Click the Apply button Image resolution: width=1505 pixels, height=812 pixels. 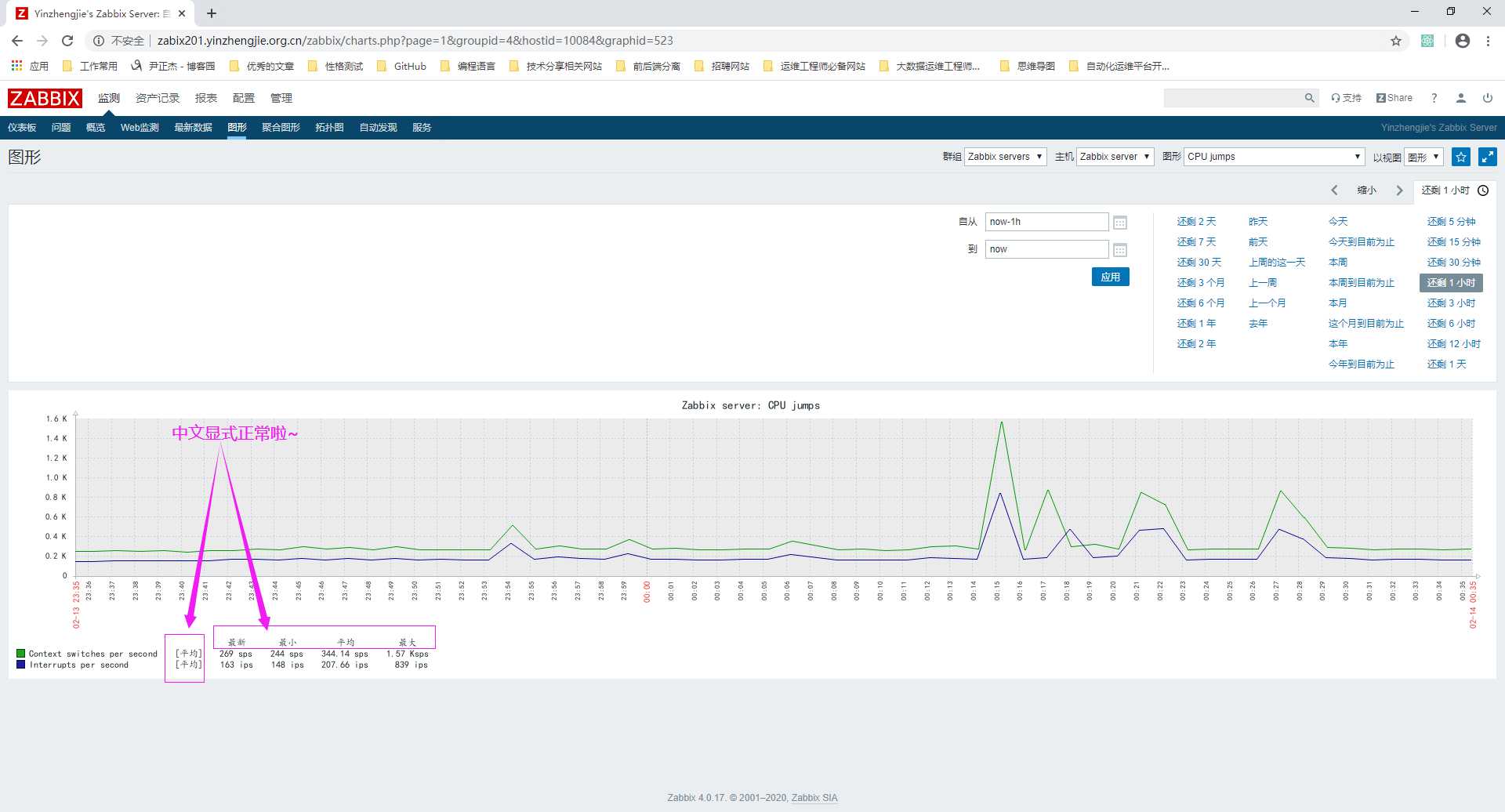pos(1111,277)
